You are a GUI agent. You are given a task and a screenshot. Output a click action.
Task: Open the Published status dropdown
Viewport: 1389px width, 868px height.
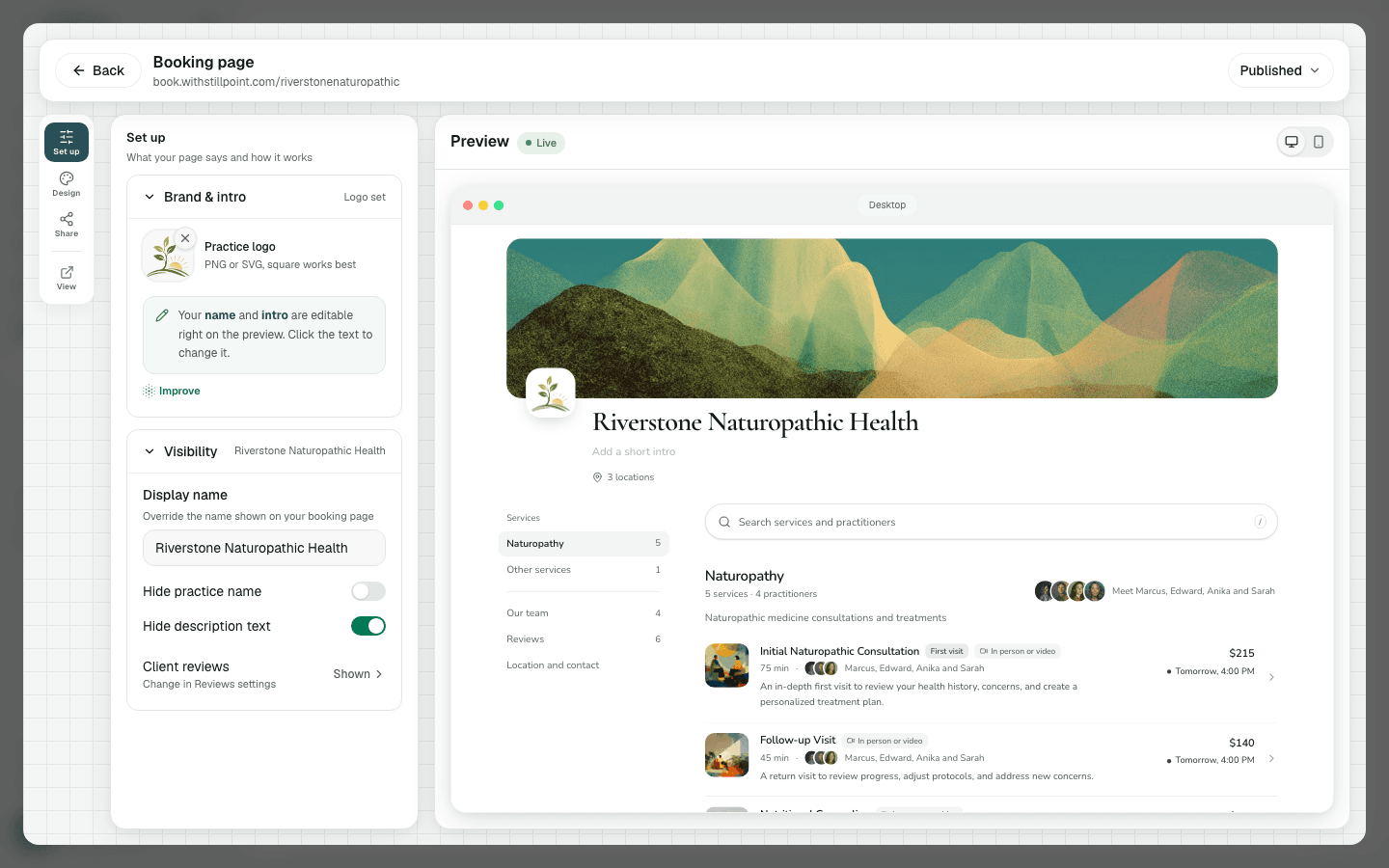(x=1280, y=70)
